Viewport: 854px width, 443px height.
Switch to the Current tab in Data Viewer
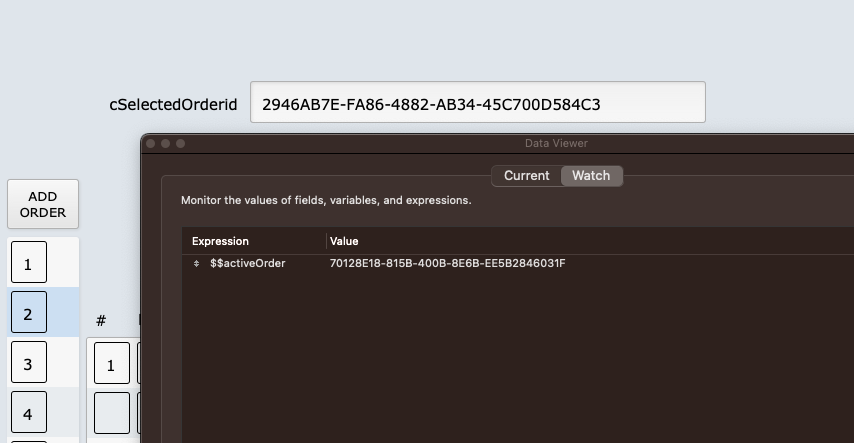point(526,176)
